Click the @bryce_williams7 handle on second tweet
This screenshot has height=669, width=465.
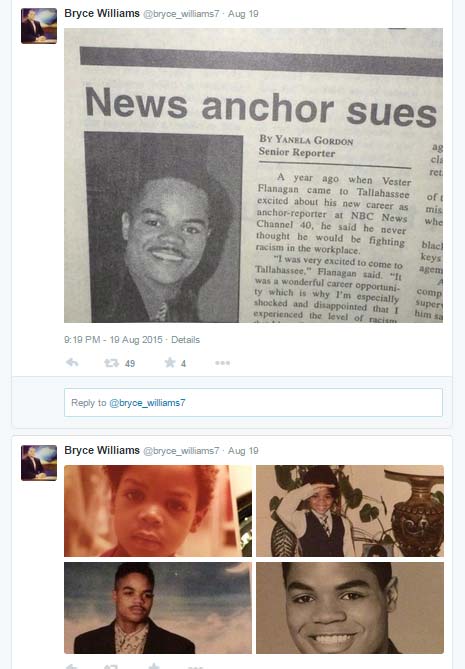click(x=181, y=451)
